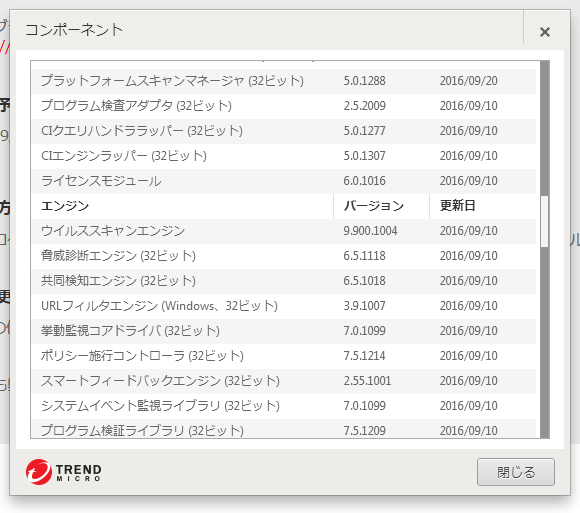
Task: Select the システムイベント監視ライブラリ (32ビット) row
Action: tap(284, 406)
